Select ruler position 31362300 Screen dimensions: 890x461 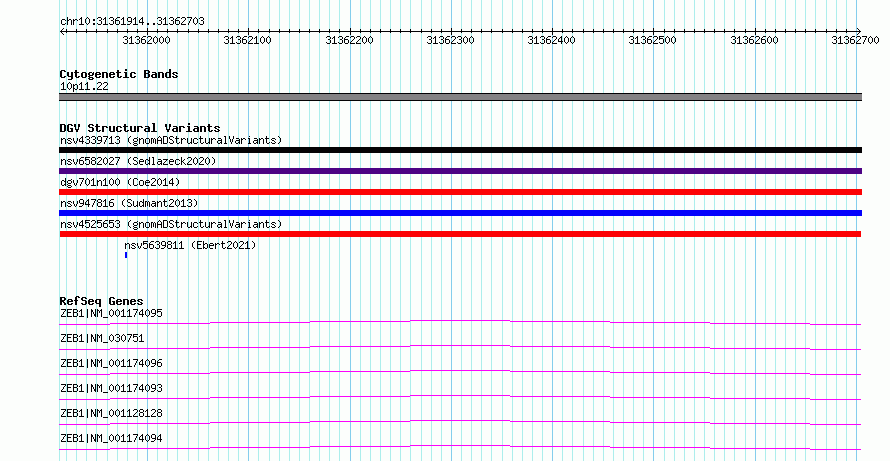[x=450, y=40]
